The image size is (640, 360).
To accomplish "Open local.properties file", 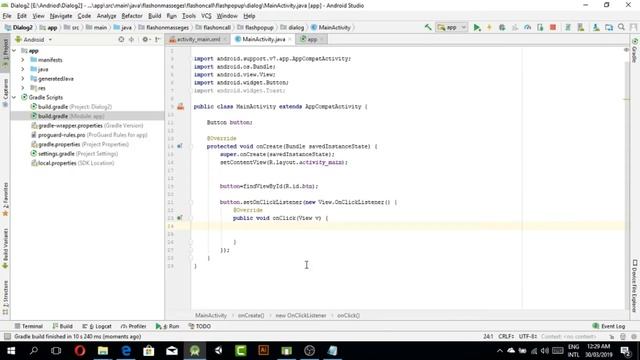I will pyautogui.click(x=73, y=163).
